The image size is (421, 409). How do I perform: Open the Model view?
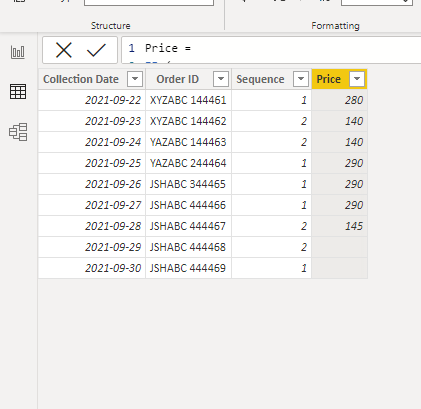tap(18, 132)
